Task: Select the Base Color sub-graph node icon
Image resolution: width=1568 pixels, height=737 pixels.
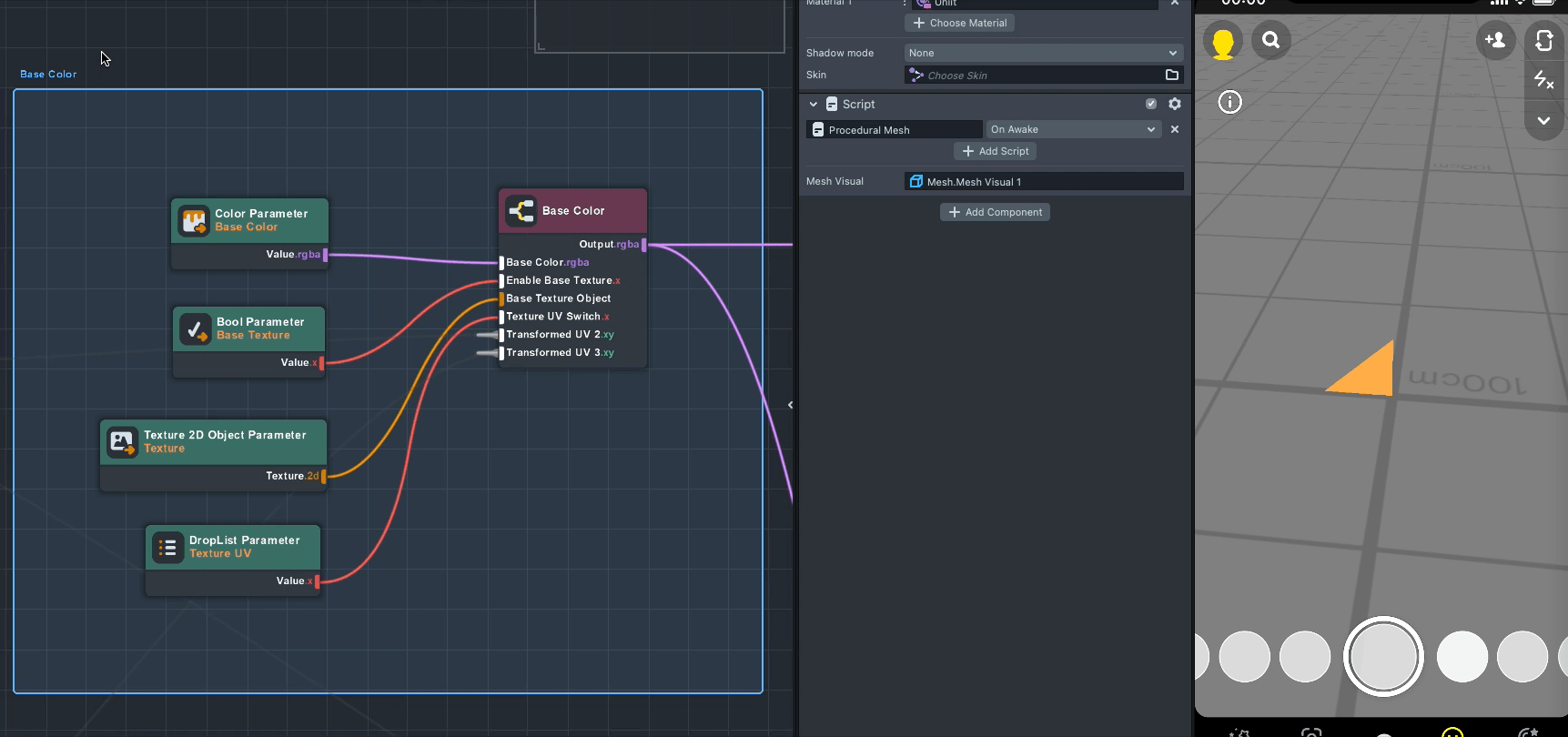Action: coord(521,211)
